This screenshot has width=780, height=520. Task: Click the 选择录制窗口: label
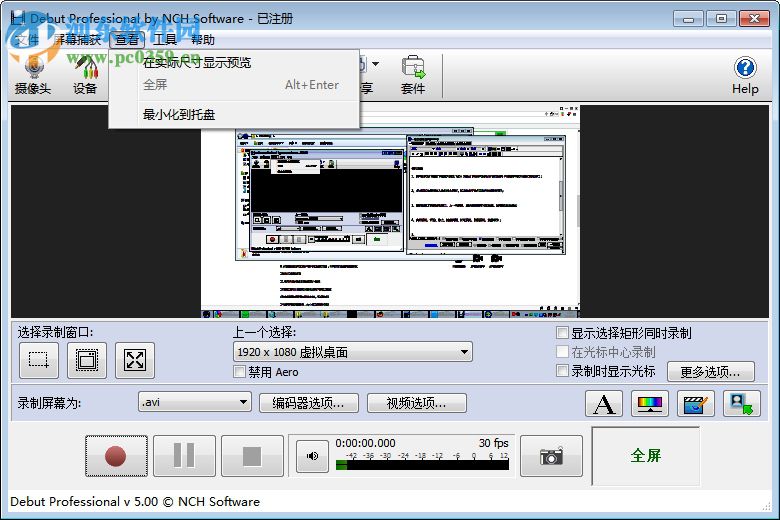point(56,332)
